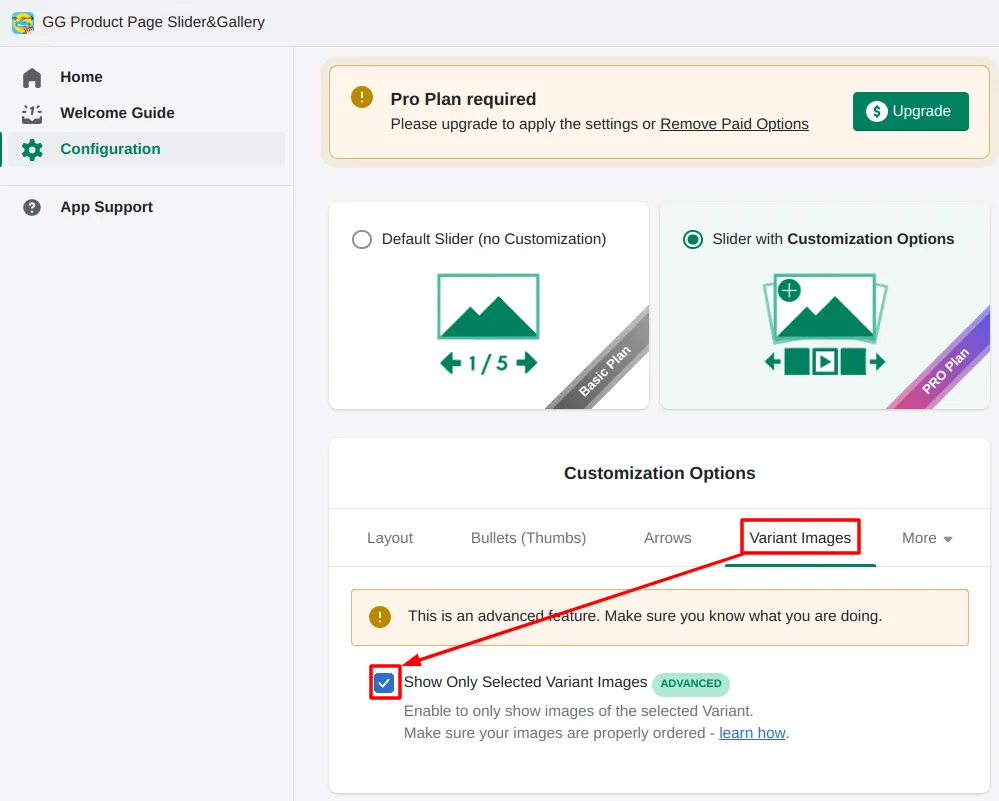Screen dimensions: 999x801
Task: Click the advanced feature warning icon
Action: 380,616
